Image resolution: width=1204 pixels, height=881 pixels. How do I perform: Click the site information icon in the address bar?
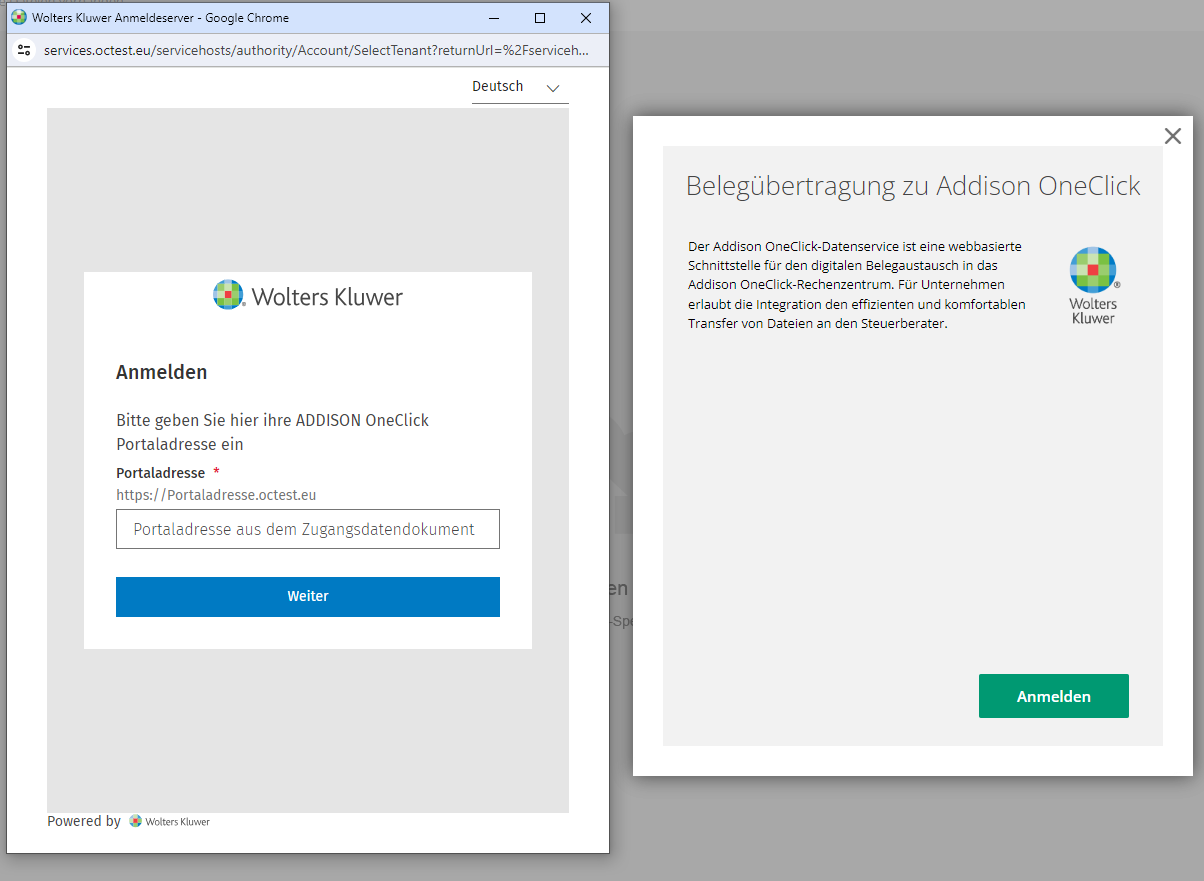[25, 50]
